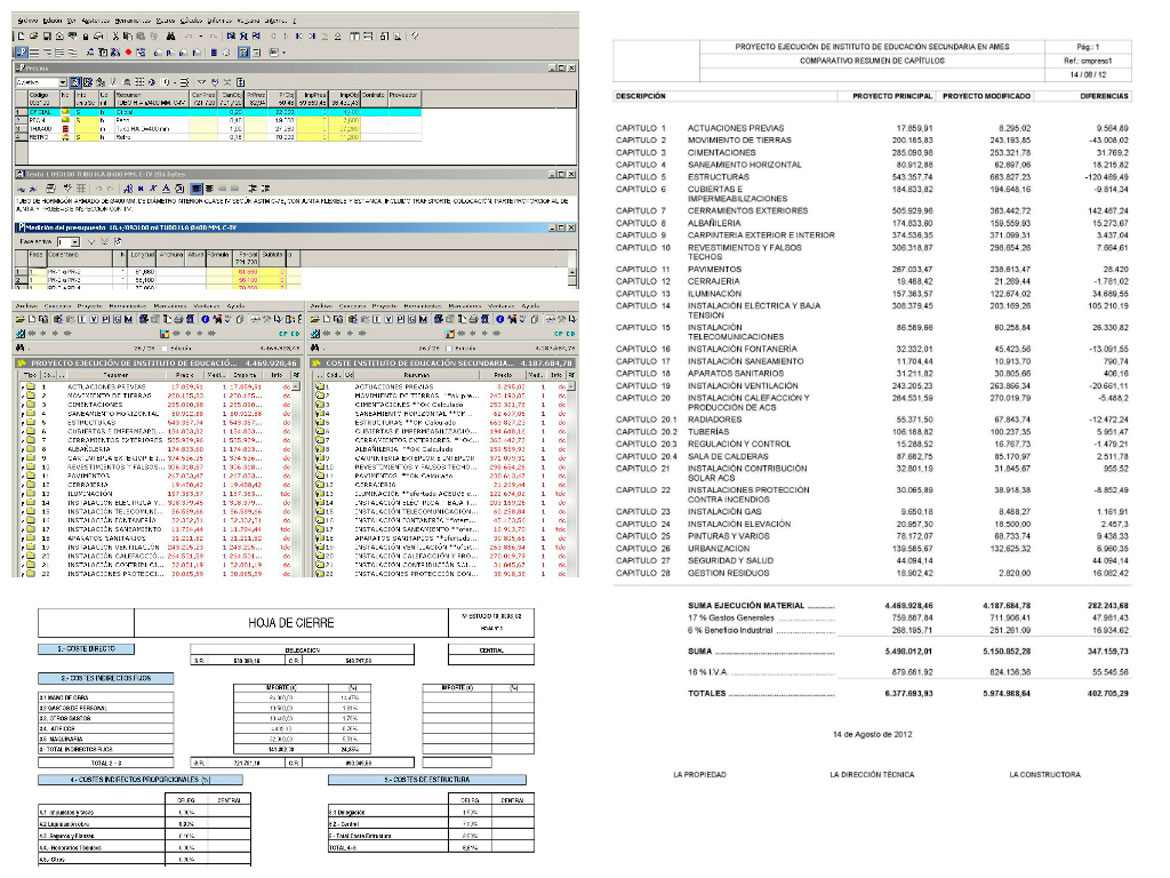Click the Save icon in the top toolbar
Screen dimensions: 1170x878
[x=45, y=36]
